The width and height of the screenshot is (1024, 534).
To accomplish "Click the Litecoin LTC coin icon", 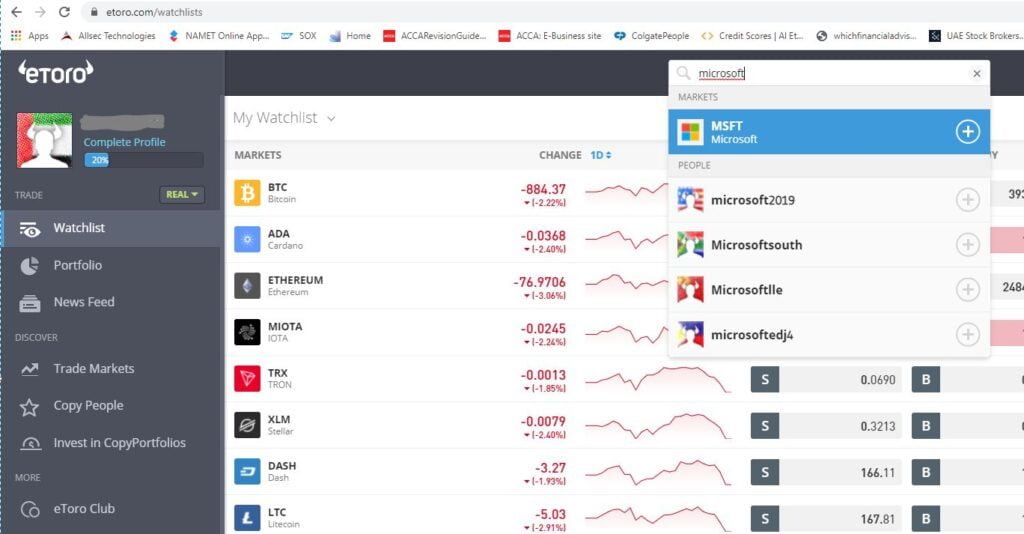I will [247, 518].
